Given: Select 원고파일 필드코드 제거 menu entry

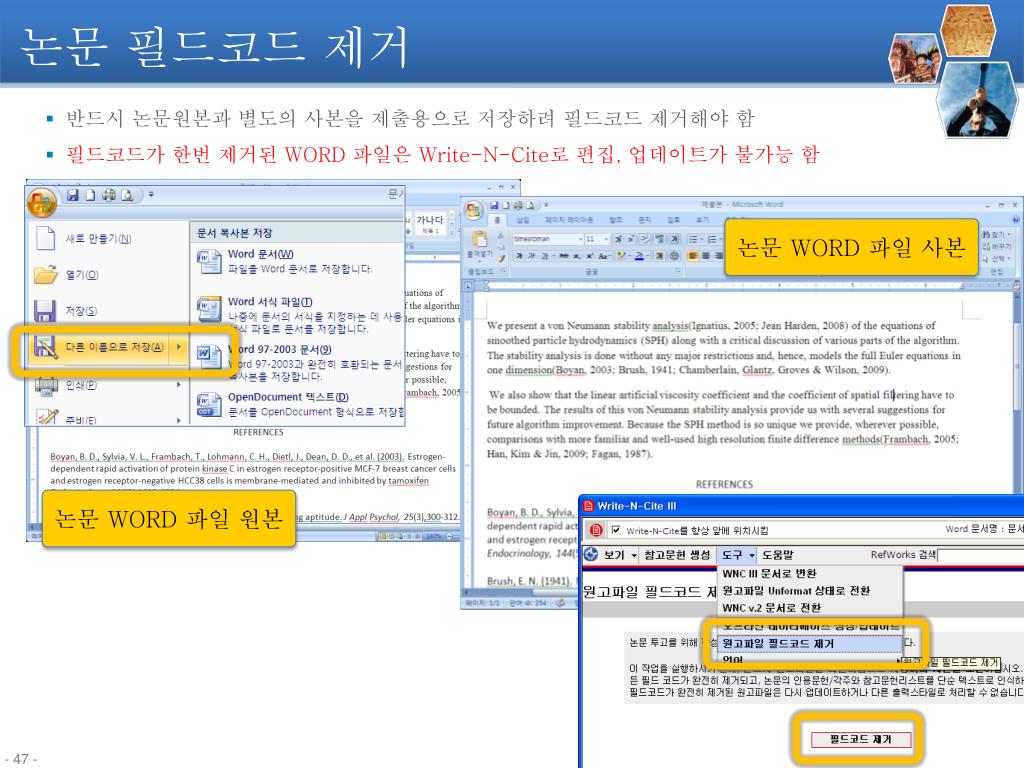Looking at the screenshot, I should [x=810, y=643].
